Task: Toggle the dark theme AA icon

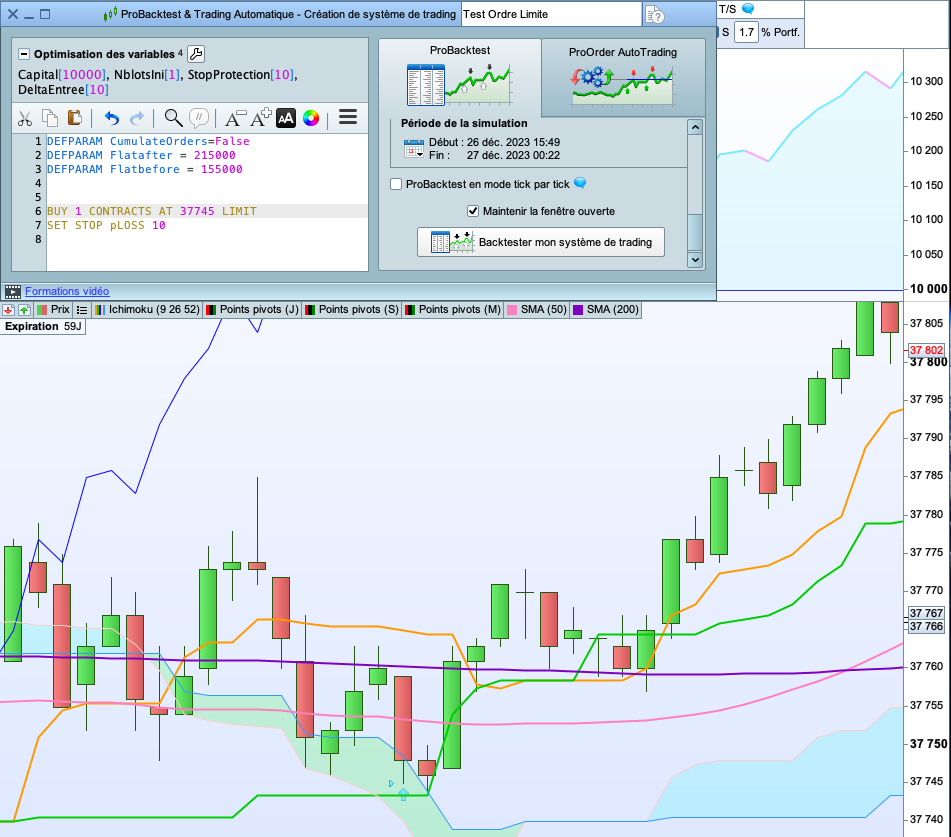Action: click(x=286, y=118)
